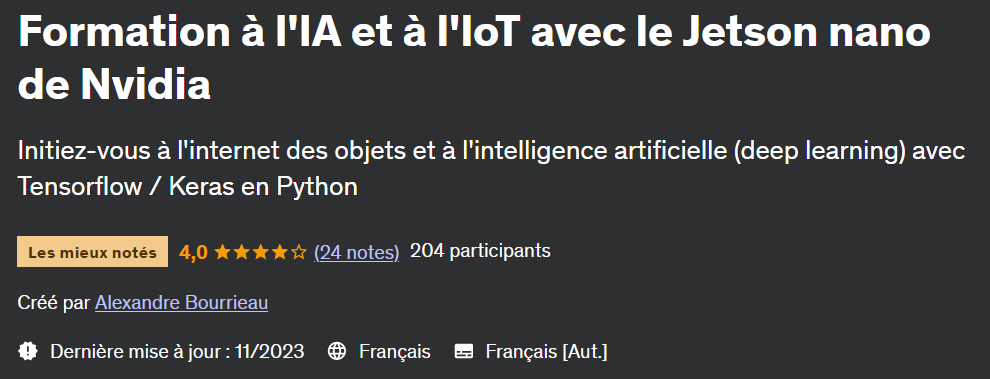Click the Français [Aut.] captions label

point(546,352)
